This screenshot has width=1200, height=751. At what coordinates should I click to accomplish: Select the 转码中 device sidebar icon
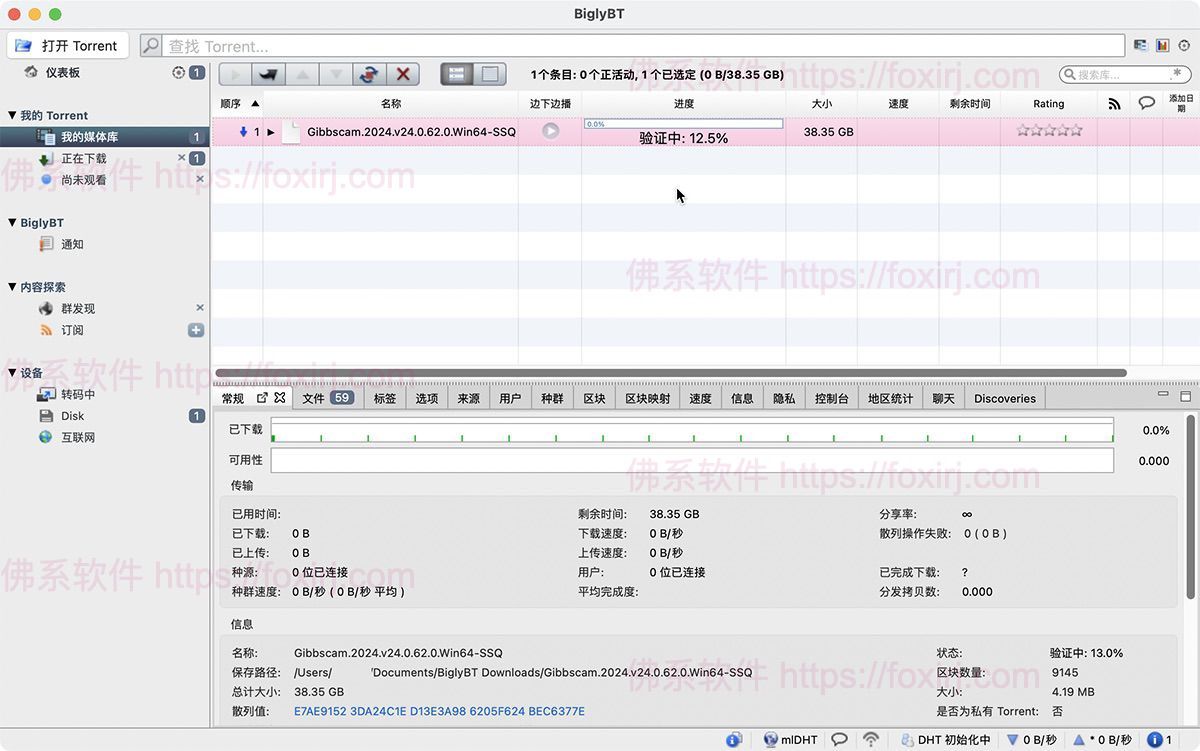[x=44, y=394]
